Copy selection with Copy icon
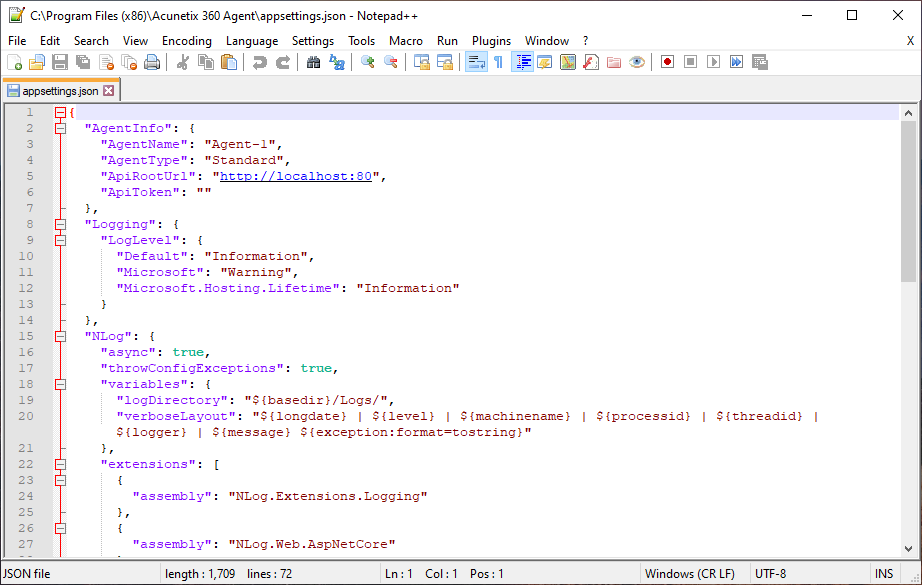922x585 pixels. (206, 62)
